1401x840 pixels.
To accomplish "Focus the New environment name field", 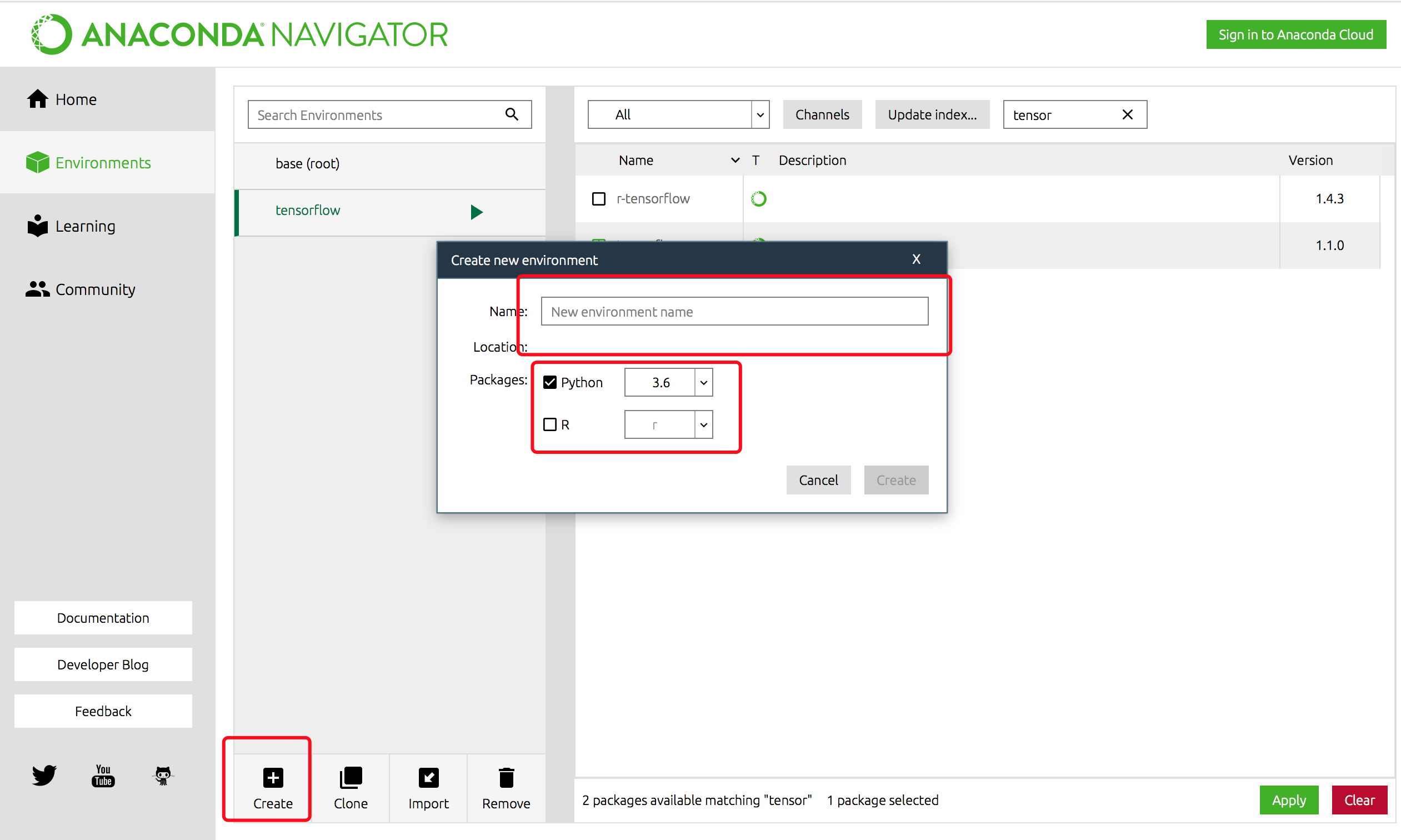I will pos(734,311).
